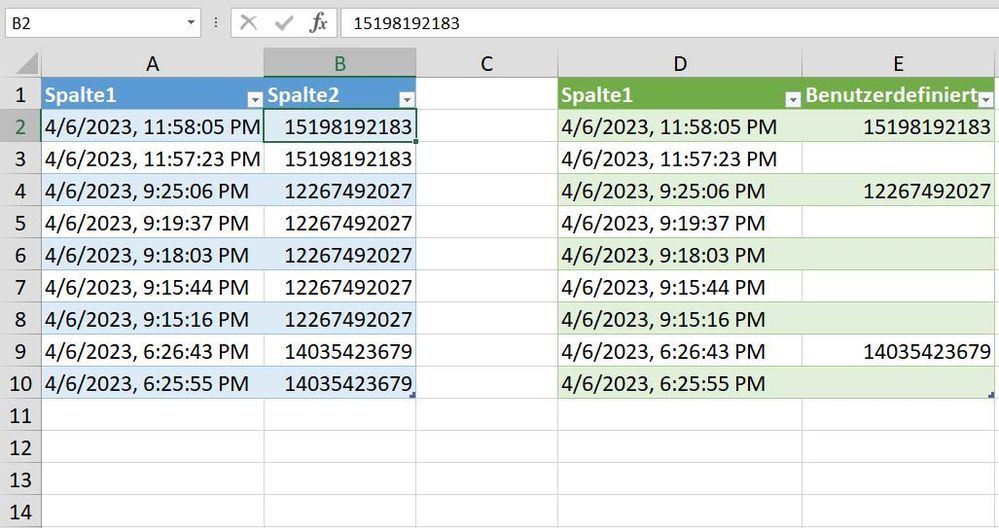
Task: Click cell A2 with 11:58:05 PM
Action: tap(152, 126)
